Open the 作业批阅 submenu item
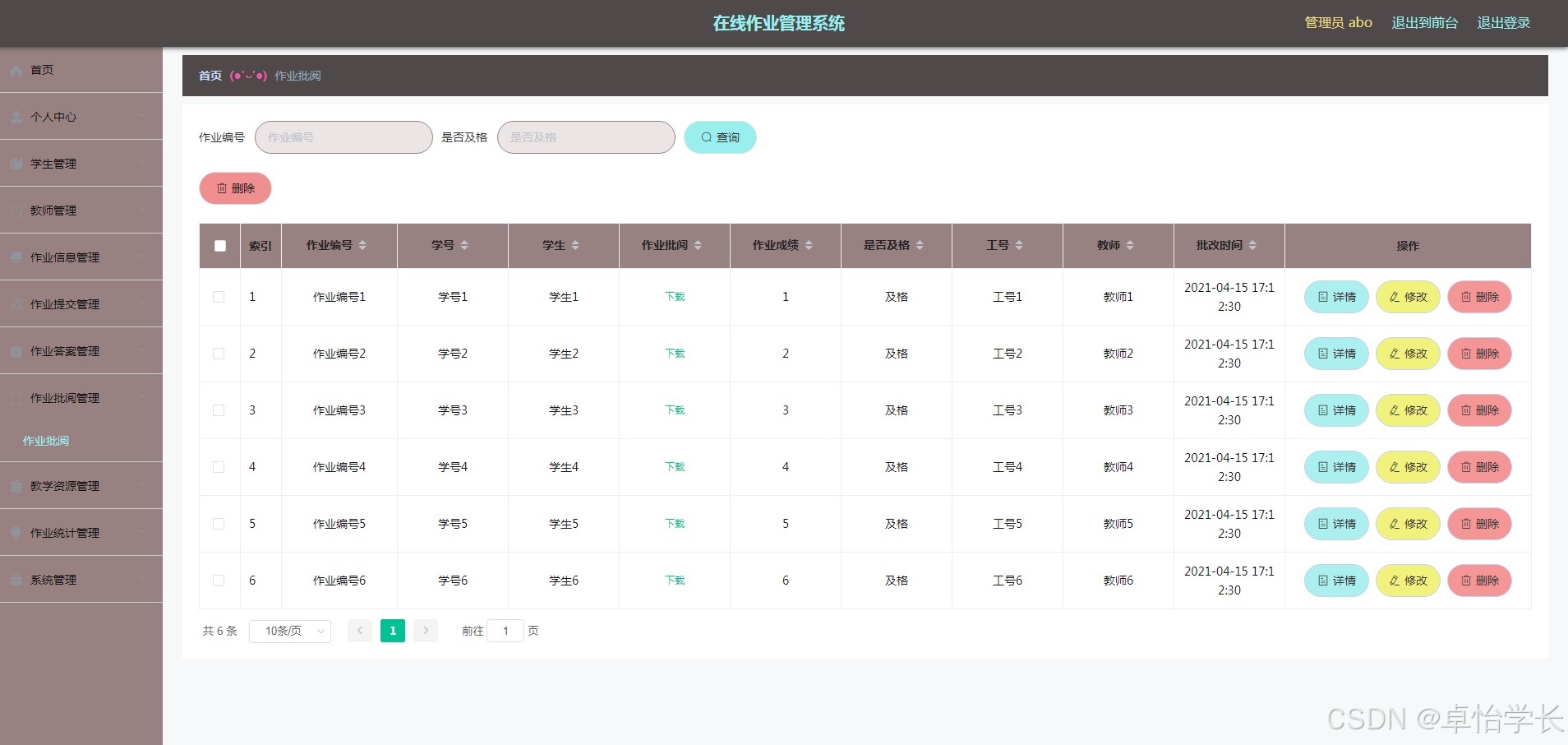 point(46,441)
